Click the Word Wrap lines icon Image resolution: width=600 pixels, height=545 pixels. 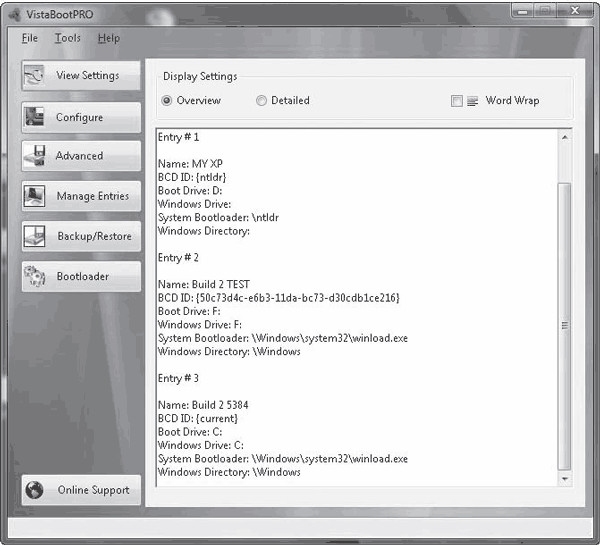click(473, 101)
